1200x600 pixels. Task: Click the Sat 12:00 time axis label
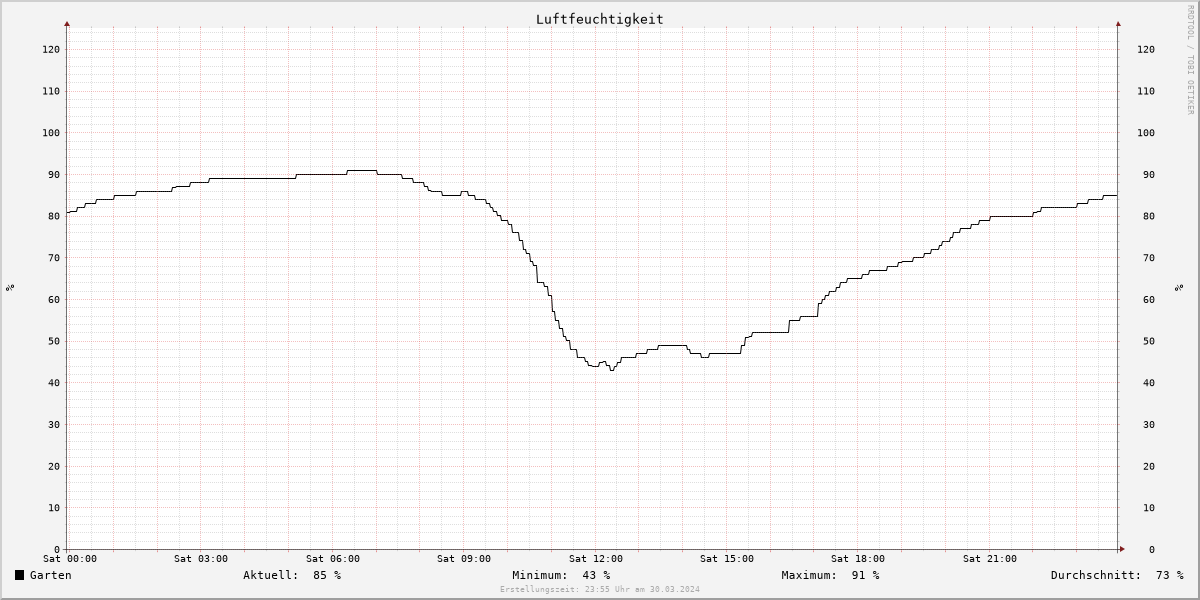click(596, 559)
